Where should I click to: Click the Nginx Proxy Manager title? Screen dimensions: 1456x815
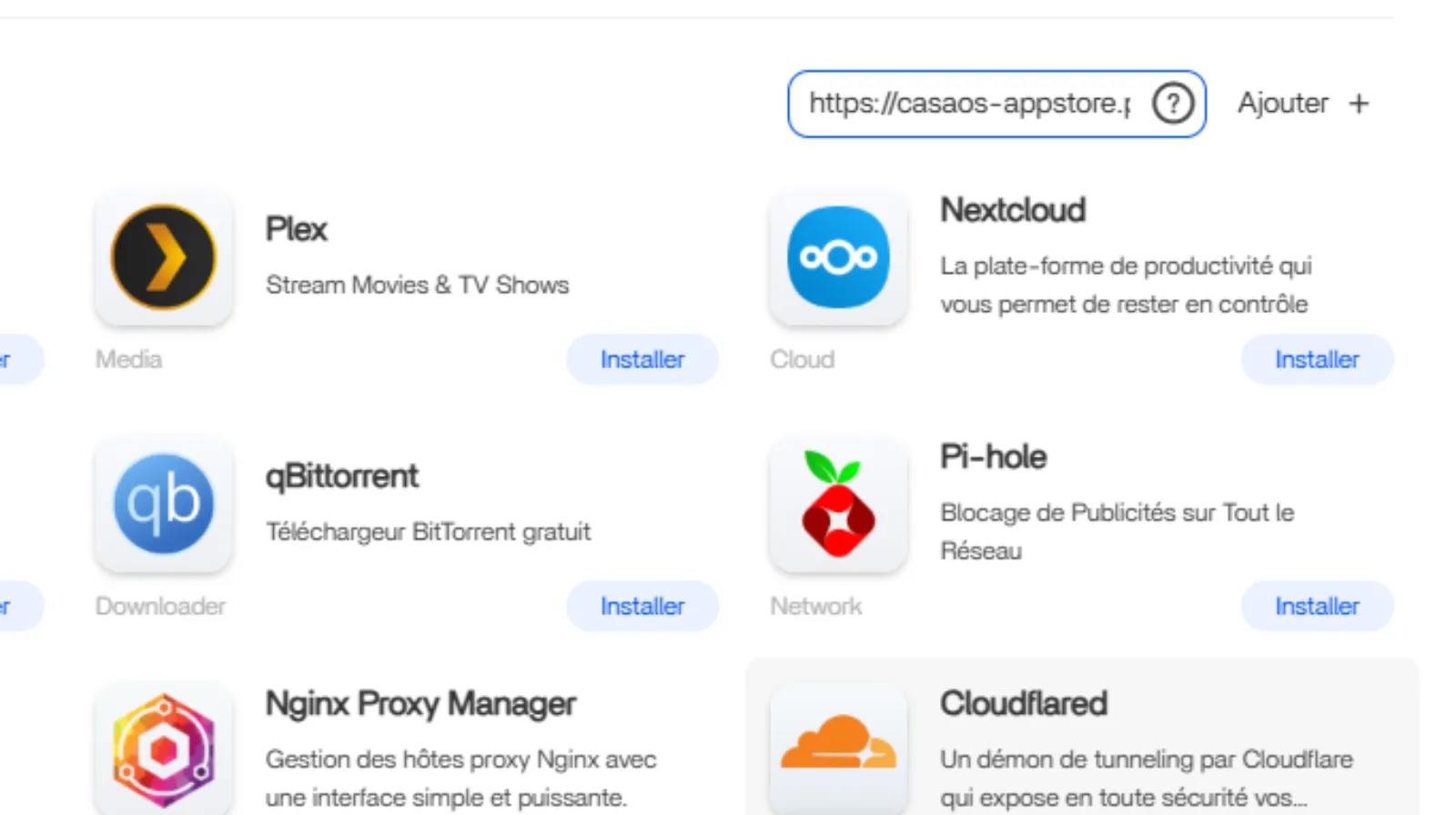tap(420, 703)
